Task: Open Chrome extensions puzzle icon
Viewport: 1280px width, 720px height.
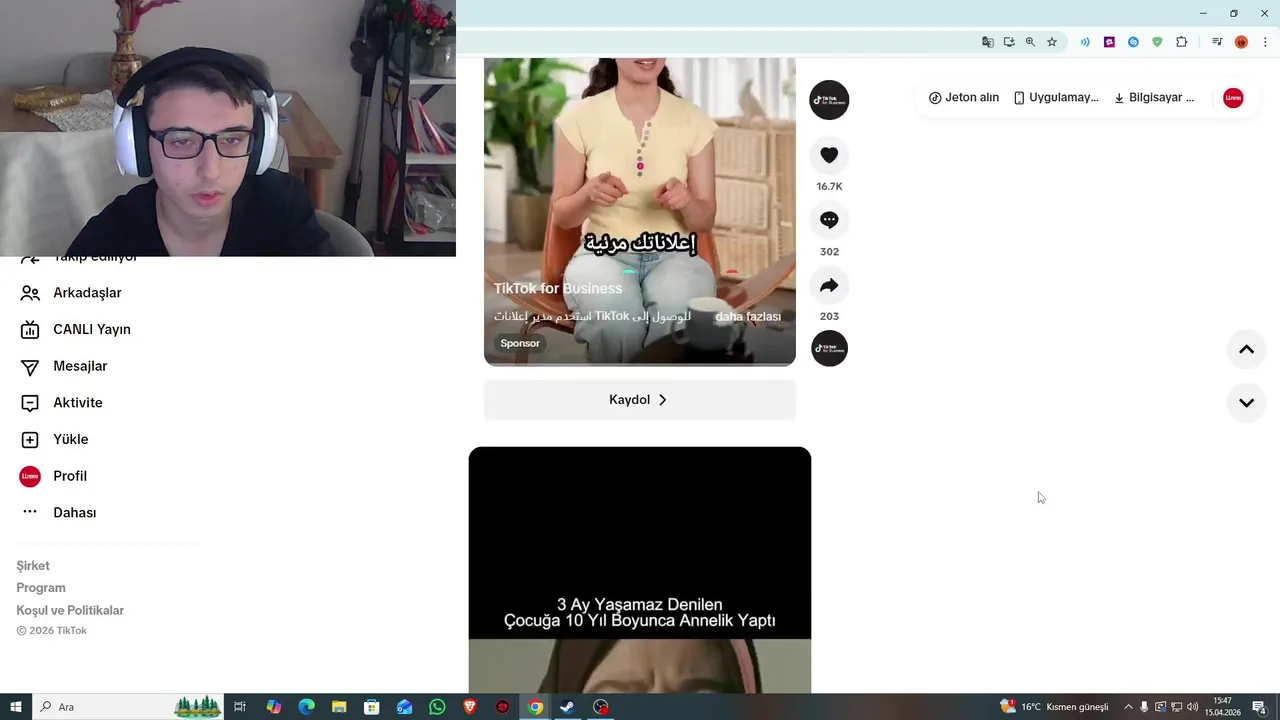Action: (x=1181, y=42)
